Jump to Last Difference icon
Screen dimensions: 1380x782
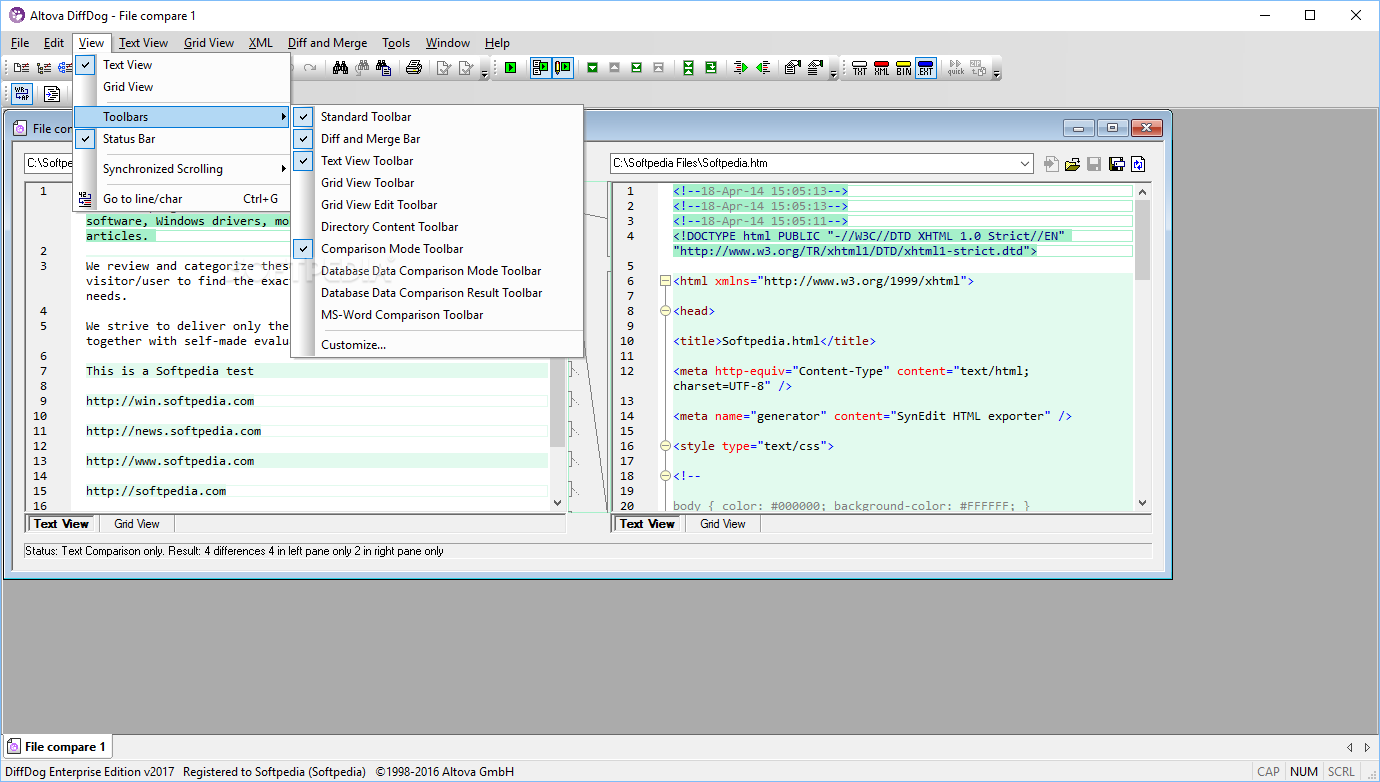coord(636,68)
